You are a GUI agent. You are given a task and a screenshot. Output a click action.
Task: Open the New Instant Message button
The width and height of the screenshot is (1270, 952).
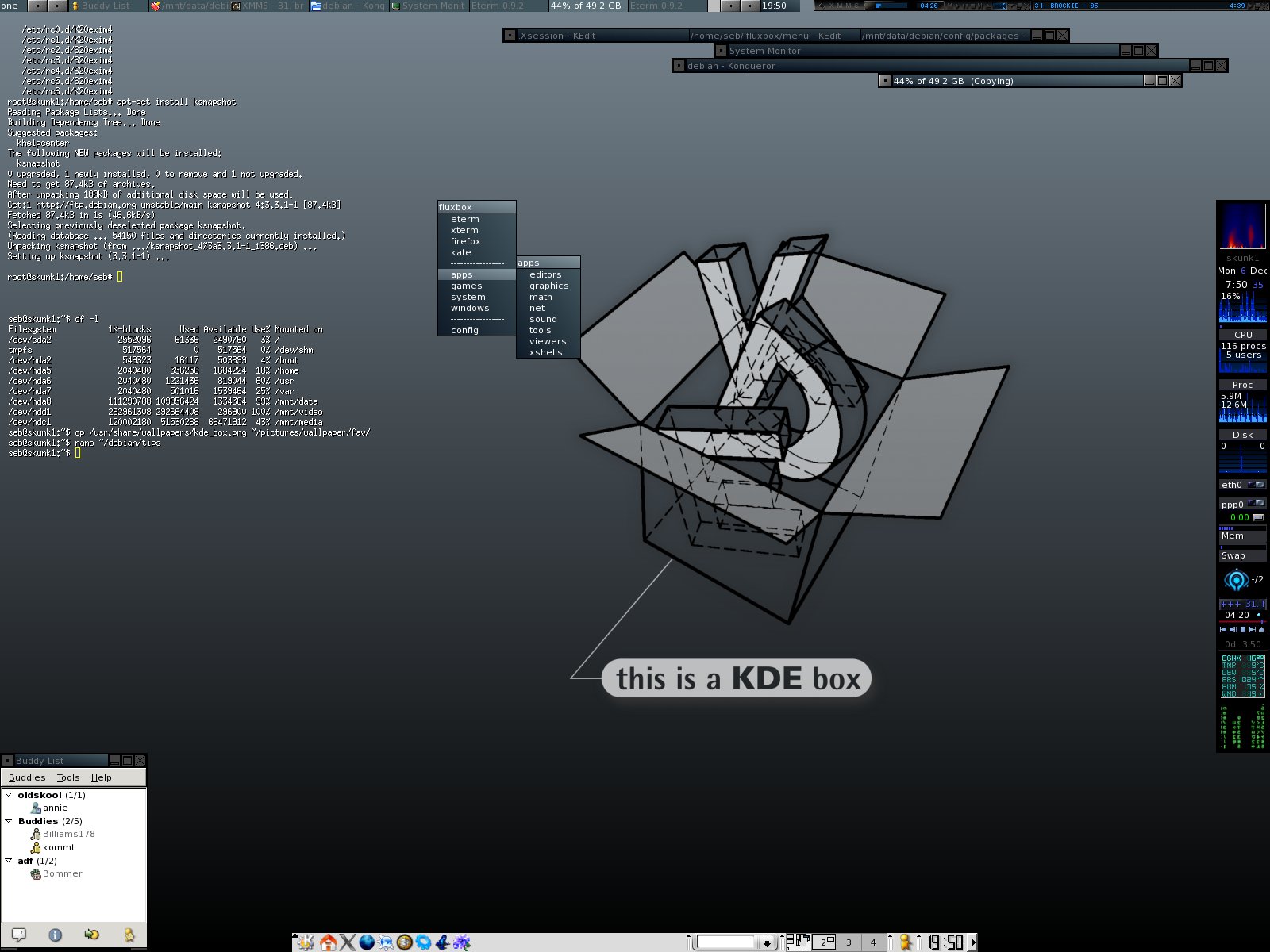[19, 935]
